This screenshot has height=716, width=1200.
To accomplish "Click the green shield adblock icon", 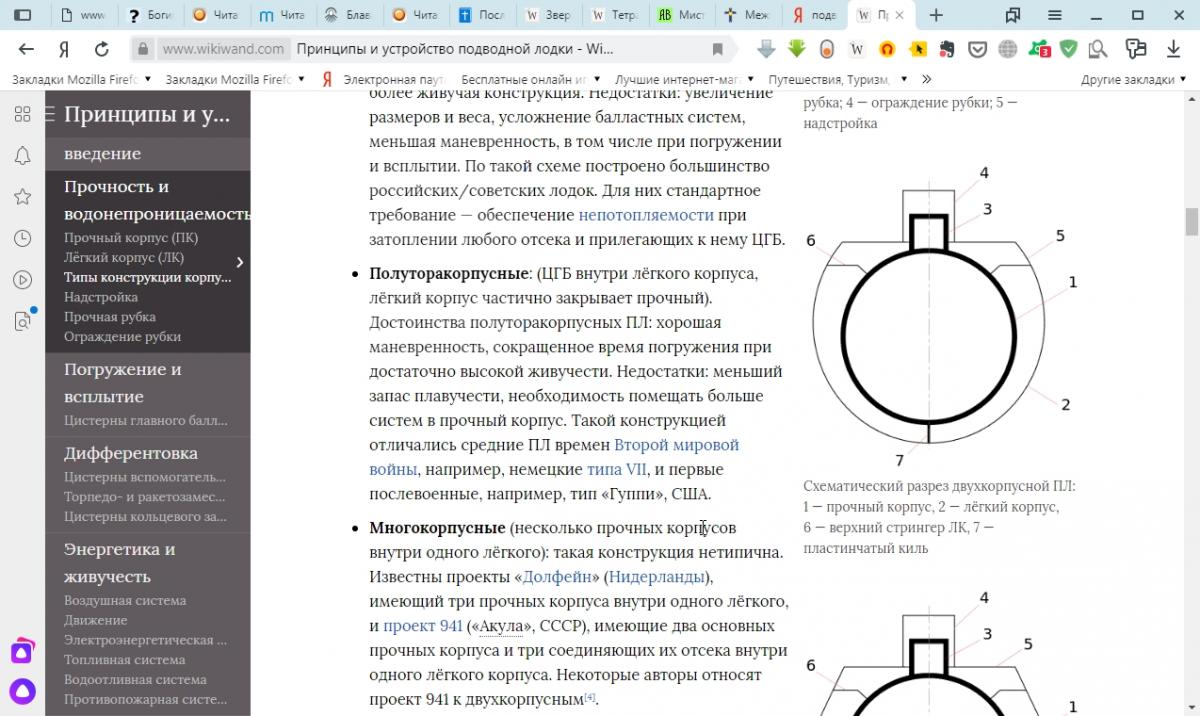I will point(1068,49).
